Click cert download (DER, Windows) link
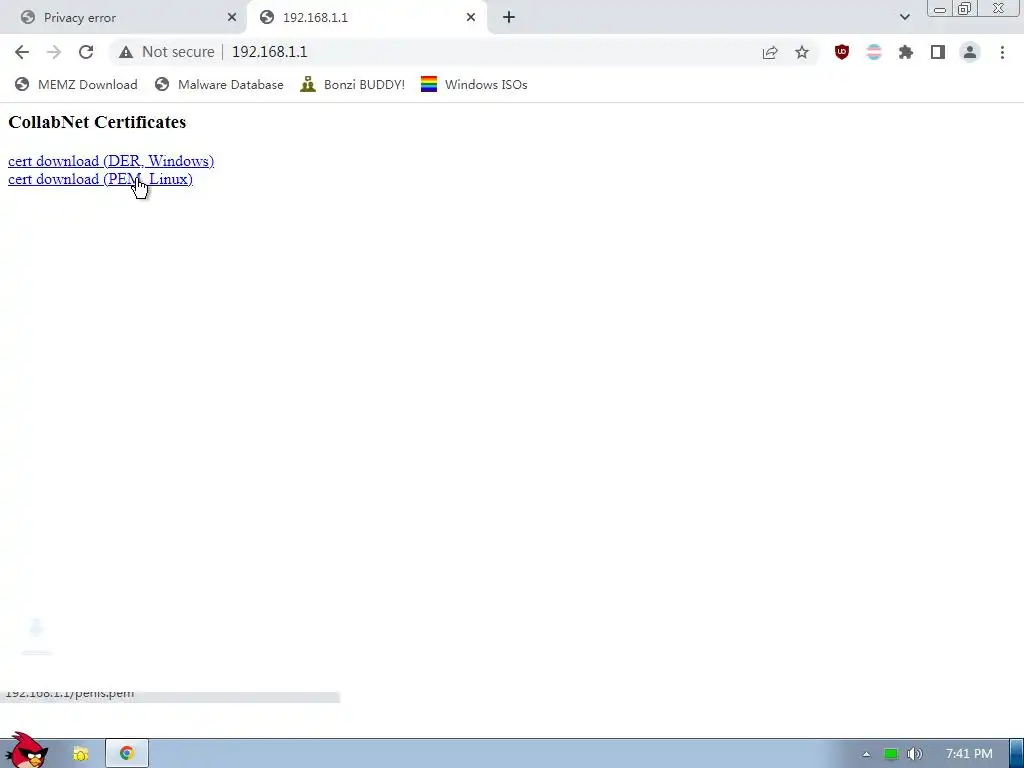The width and height of the screenshot is (1024, 768). coord(111,161)
